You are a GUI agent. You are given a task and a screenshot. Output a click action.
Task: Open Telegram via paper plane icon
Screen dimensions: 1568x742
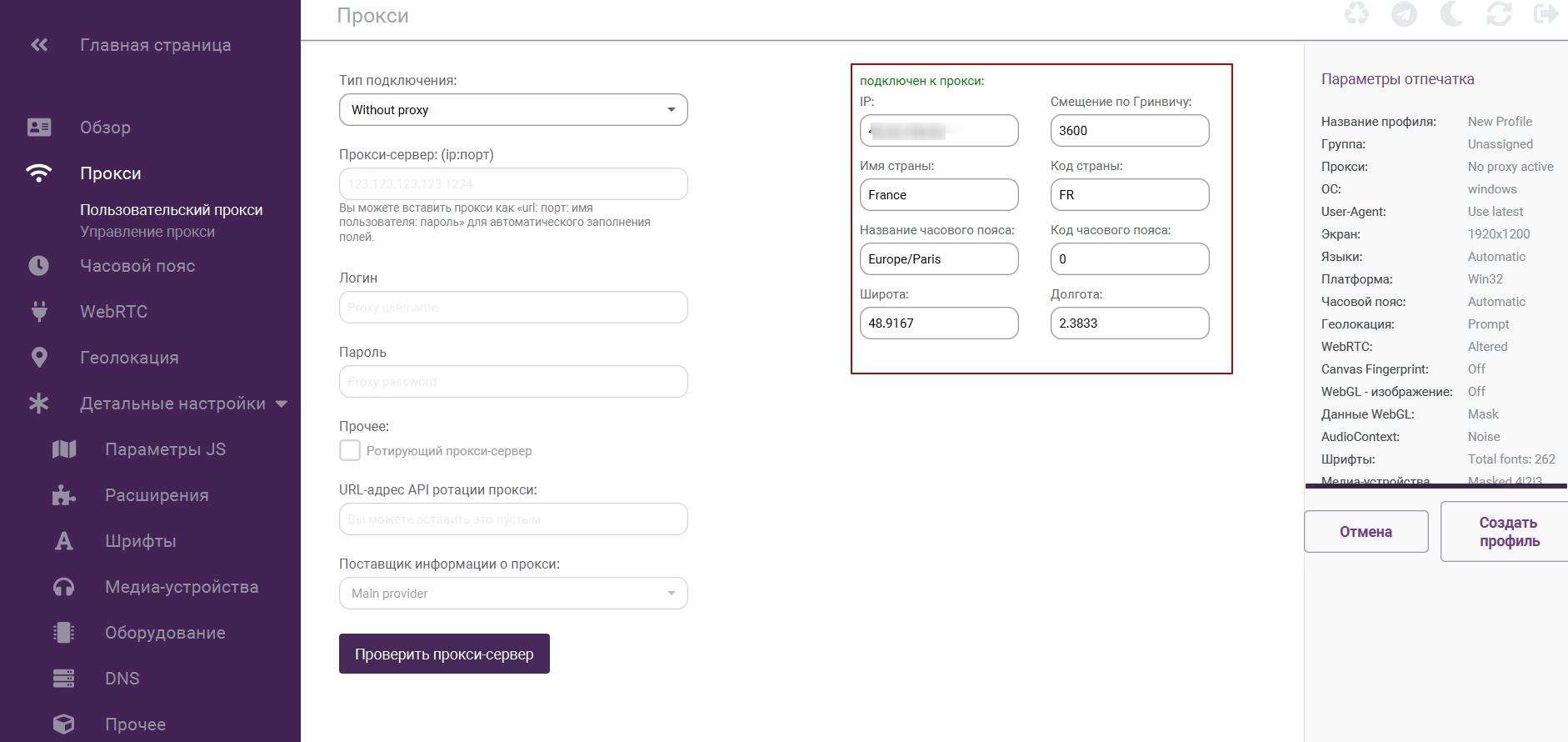[1405, 14]
